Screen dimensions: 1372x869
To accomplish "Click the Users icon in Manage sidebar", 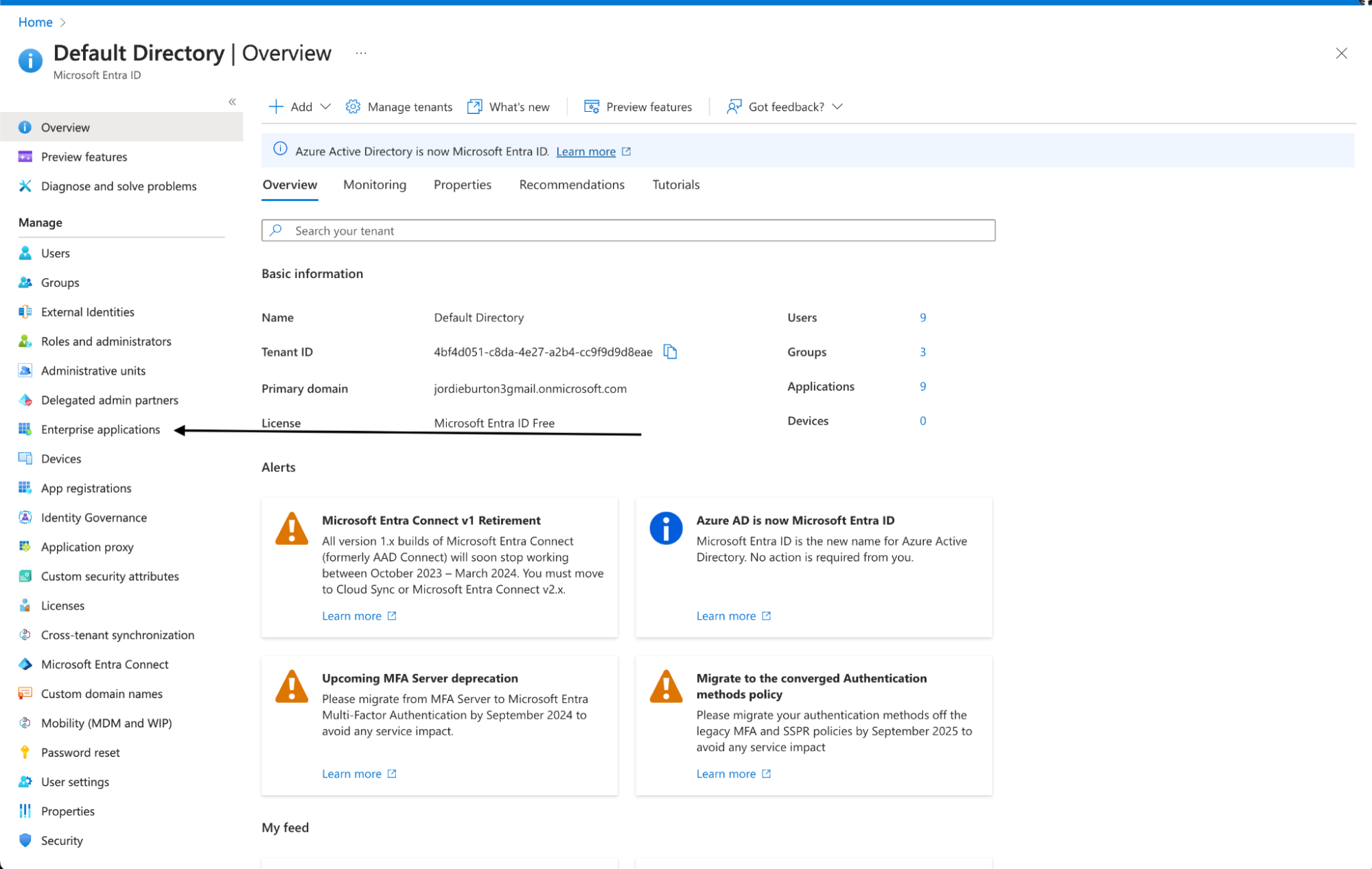I will (x=25, y=253).
